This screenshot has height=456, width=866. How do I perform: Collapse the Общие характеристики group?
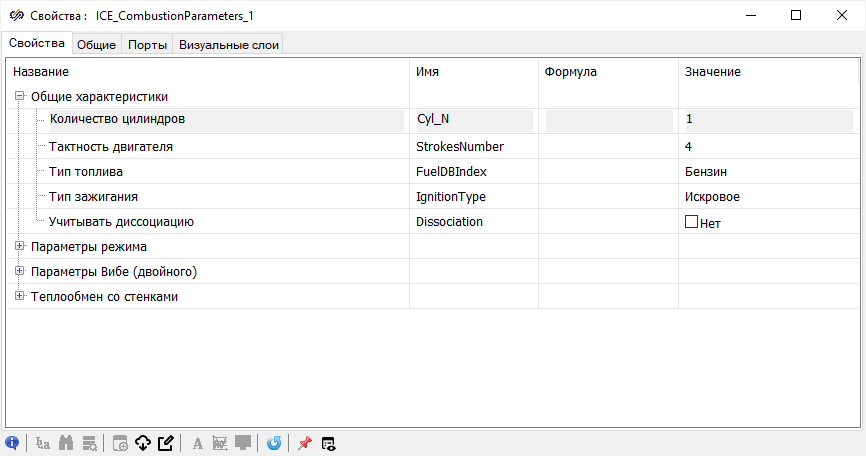point(19,97)
